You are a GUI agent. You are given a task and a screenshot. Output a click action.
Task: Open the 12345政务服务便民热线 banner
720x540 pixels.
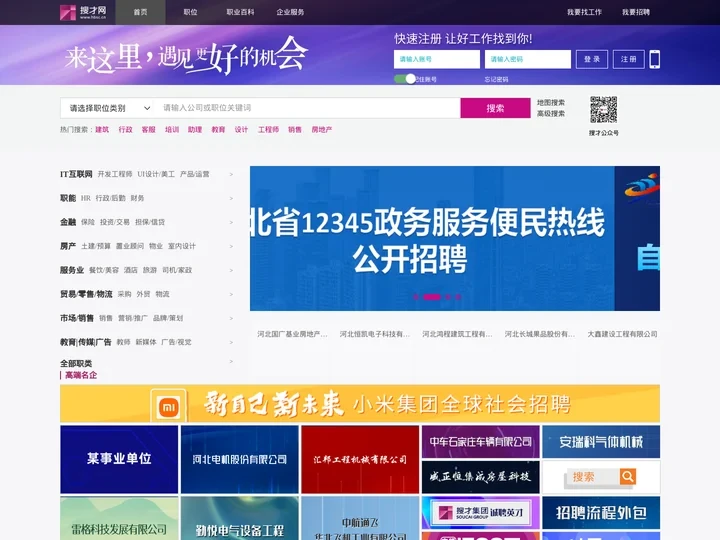[432, 238]
